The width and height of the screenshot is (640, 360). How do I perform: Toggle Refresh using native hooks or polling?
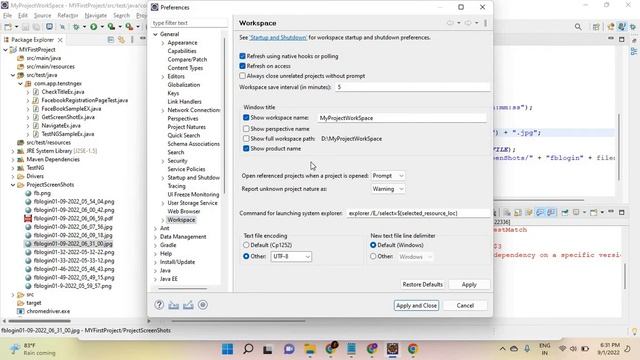(x=242, y=56)
